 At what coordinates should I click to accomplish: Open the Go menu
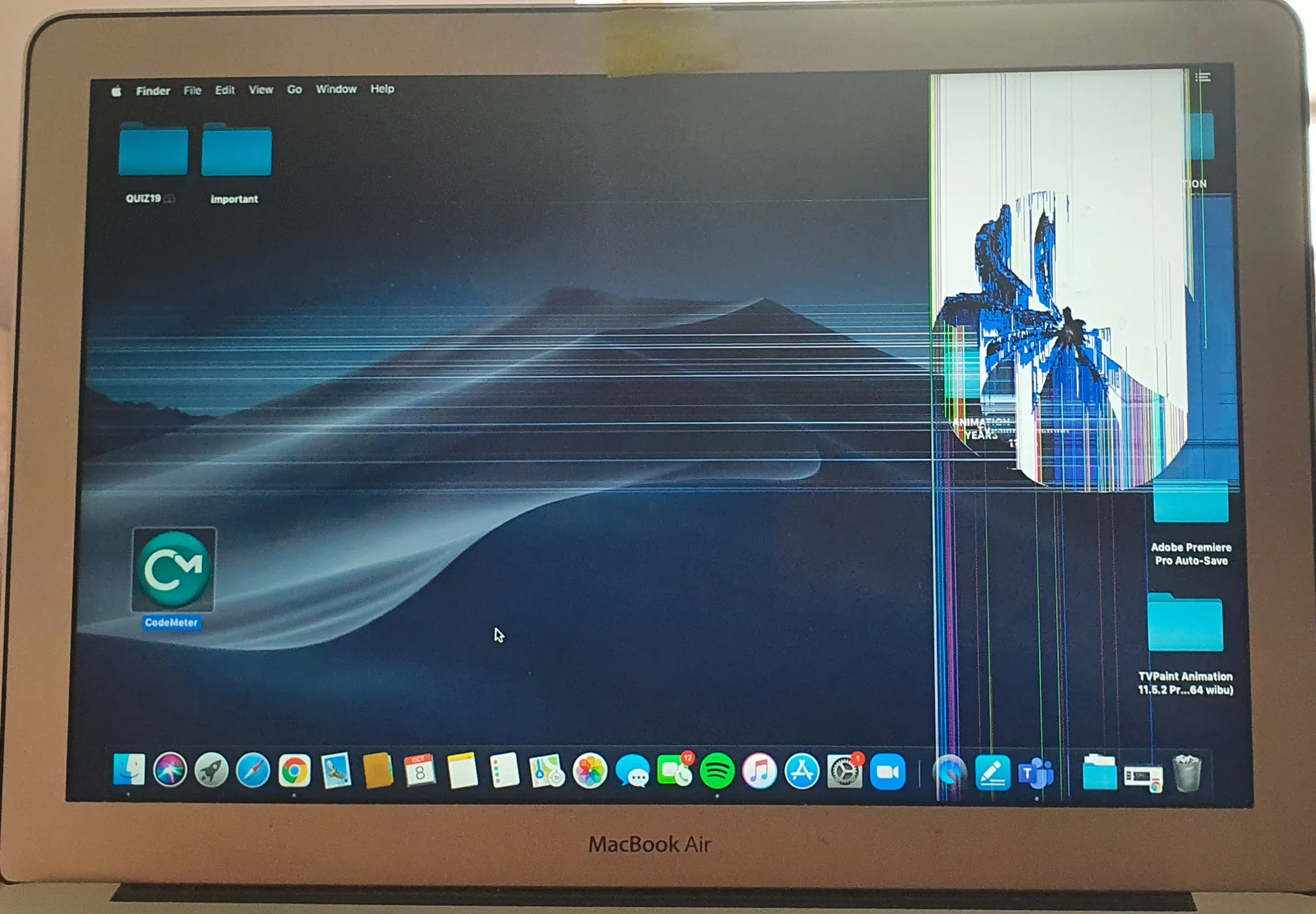tap(294, 89)
